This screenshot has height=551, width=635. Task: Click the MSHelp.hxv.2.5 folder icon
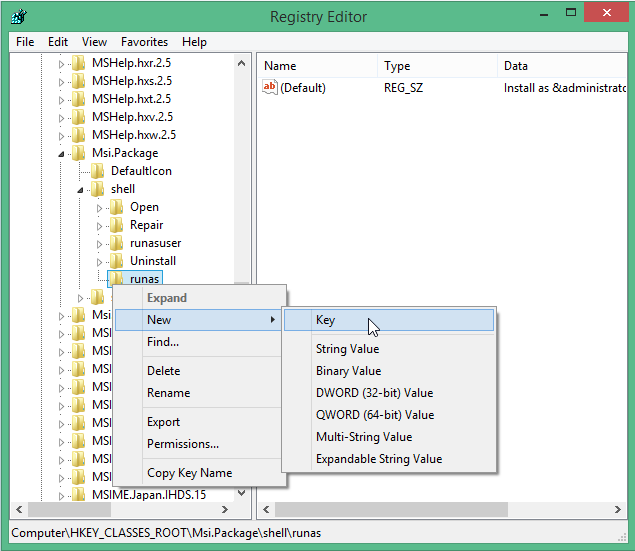click(x=78, y=117)
